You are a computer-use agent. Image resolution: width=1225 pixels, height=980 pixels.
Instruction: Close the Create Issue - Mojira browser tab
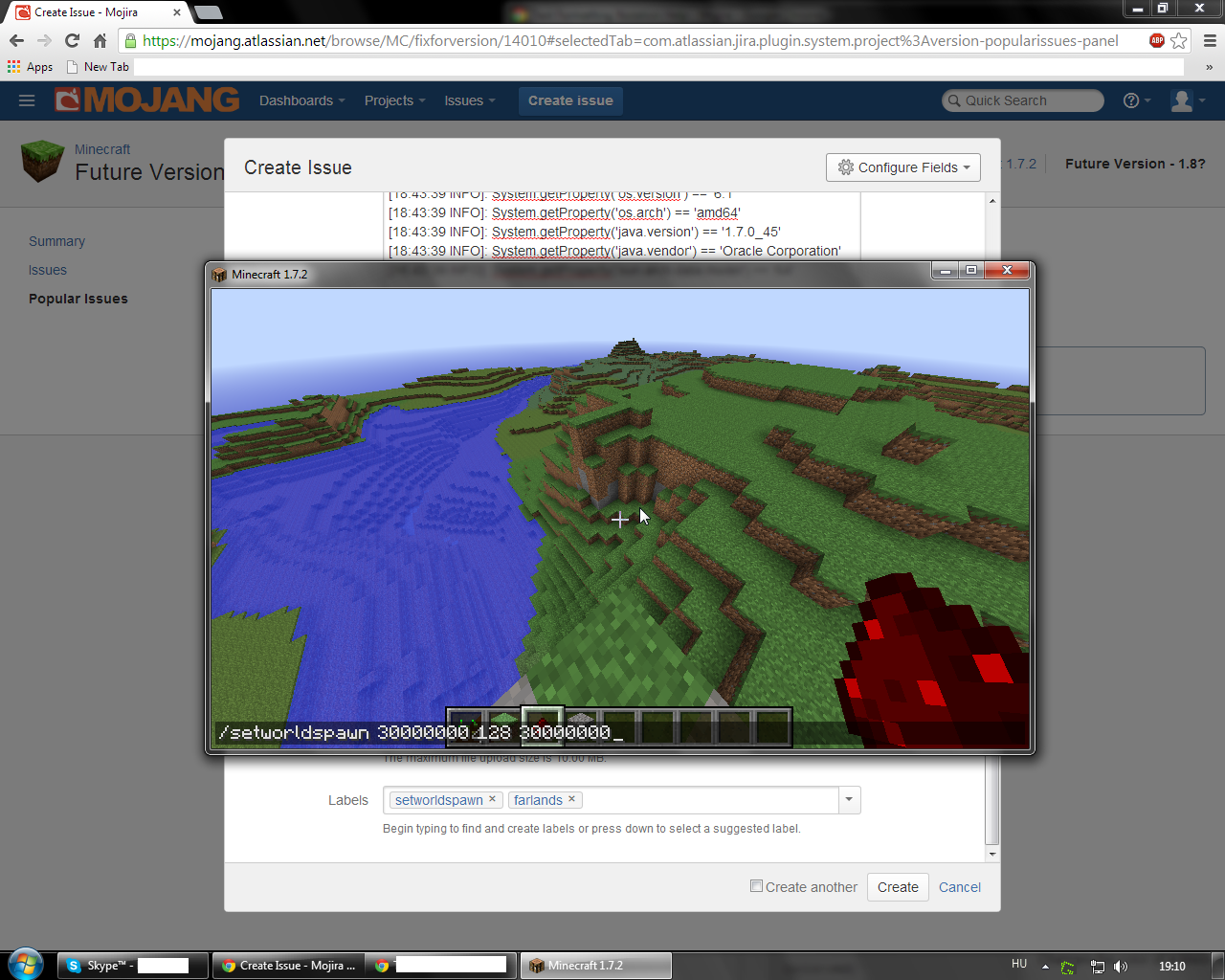(x=177, y=12)
